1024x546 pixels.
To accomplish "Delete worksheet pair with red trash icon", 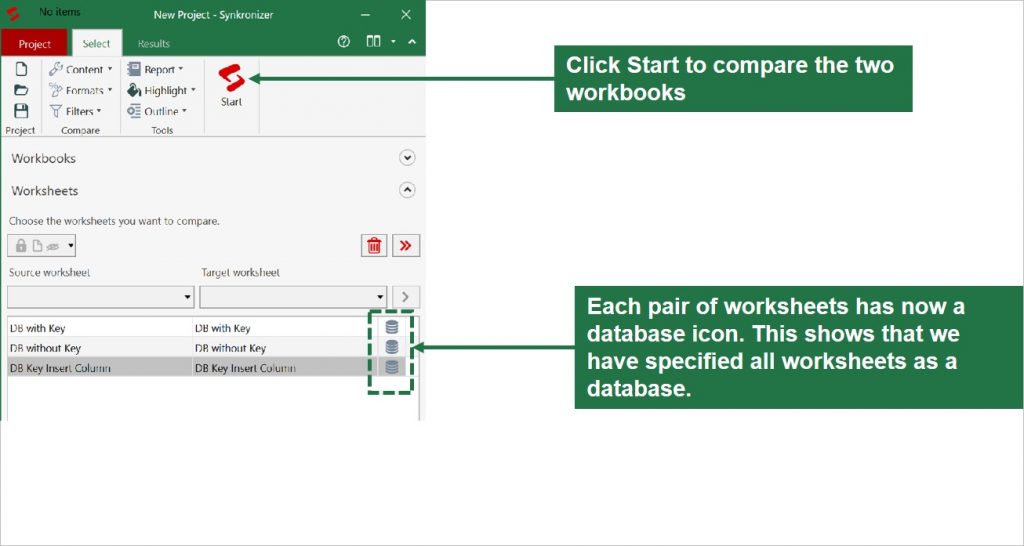I will (x=374, y=246).
